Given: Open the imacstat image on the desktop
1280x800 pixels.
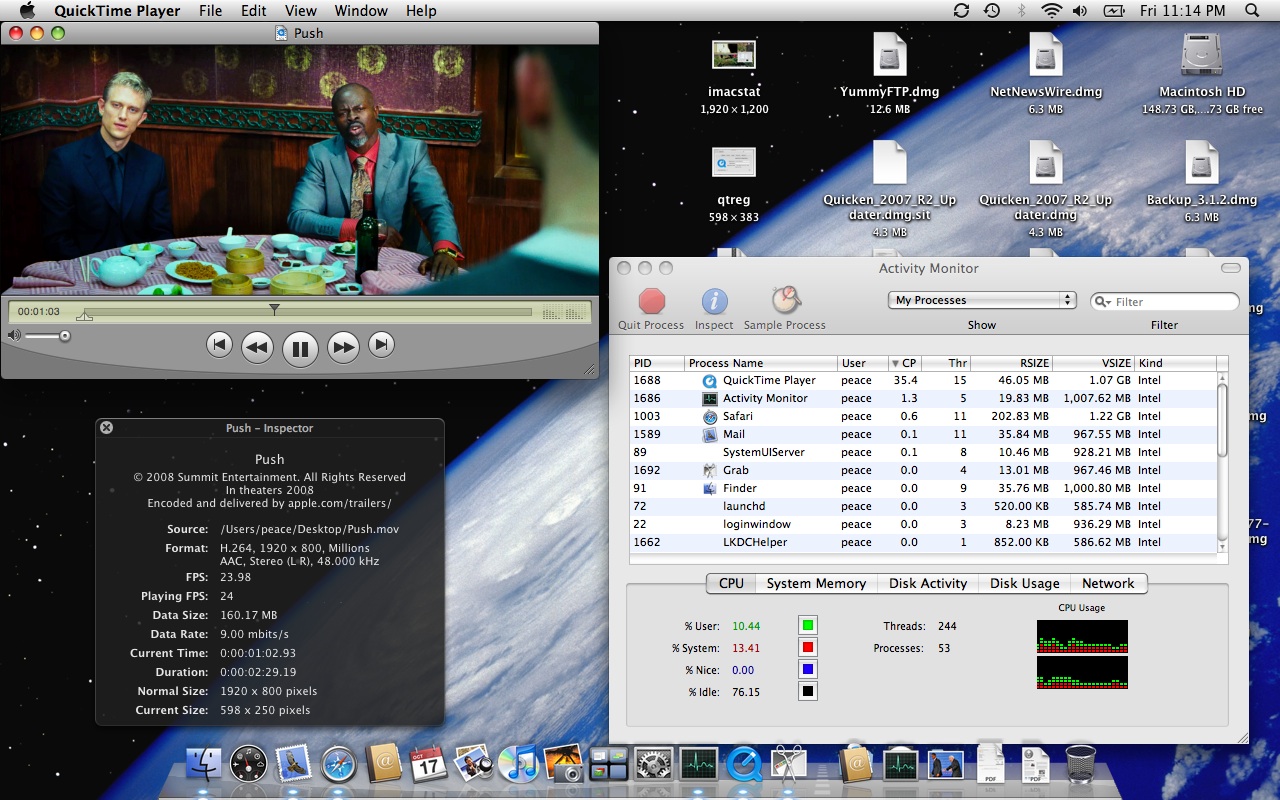Looking at the screenshot, I should pos(733,55).
